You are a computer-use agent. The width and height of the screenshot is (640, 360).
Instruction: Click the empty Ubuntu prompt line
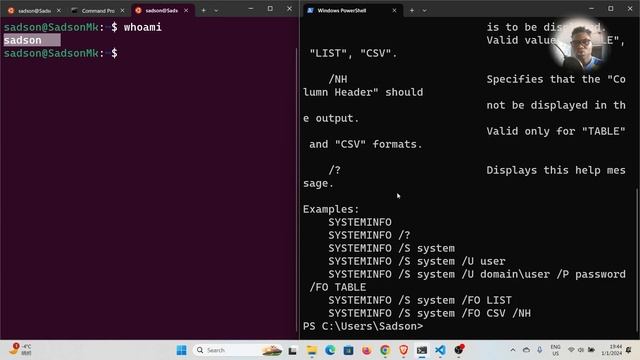pyautogui.click(x=61, y=53)
